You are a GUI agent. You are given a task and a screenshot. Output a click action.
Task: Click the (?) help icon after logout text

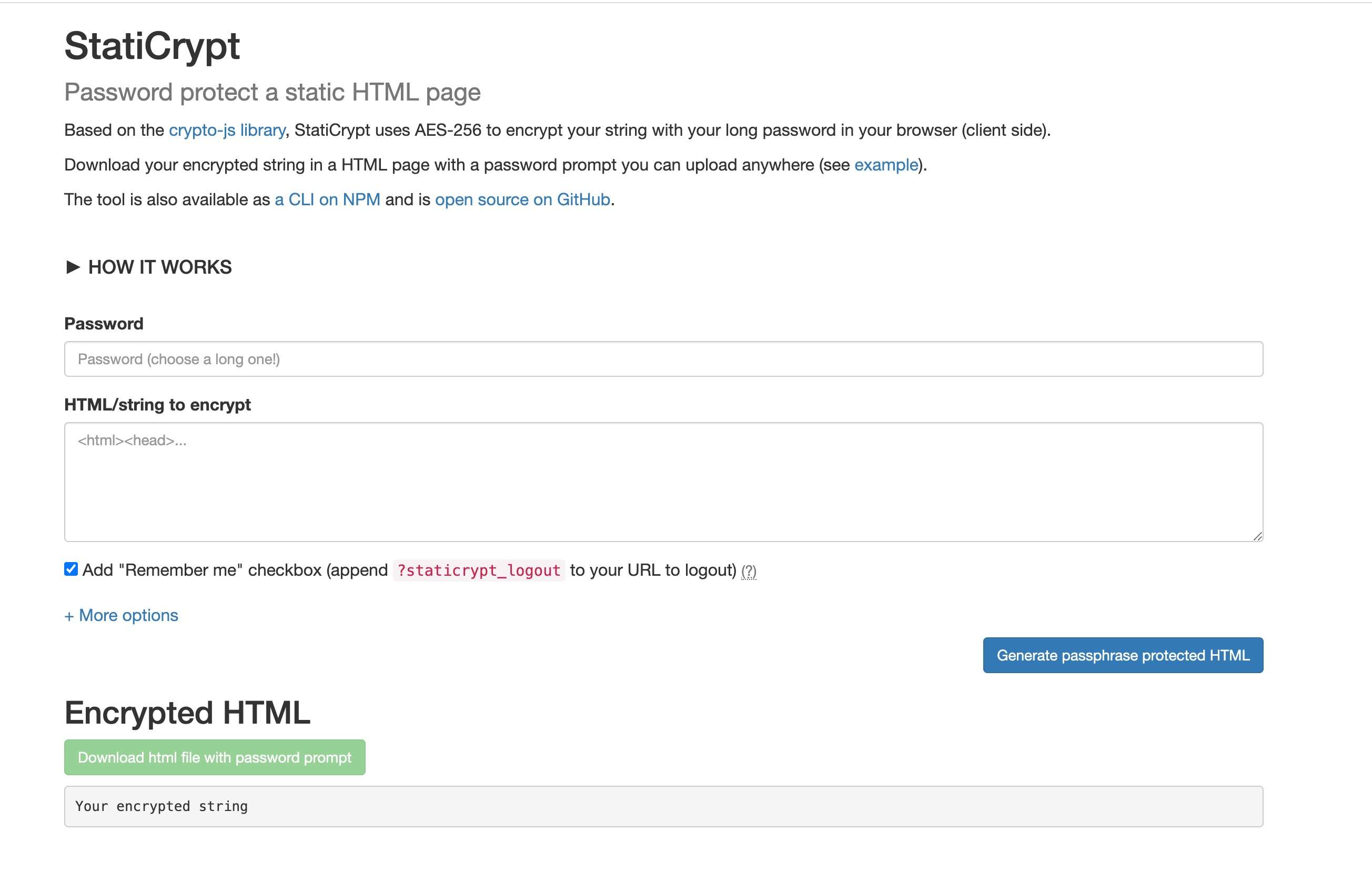coord(748,571)
